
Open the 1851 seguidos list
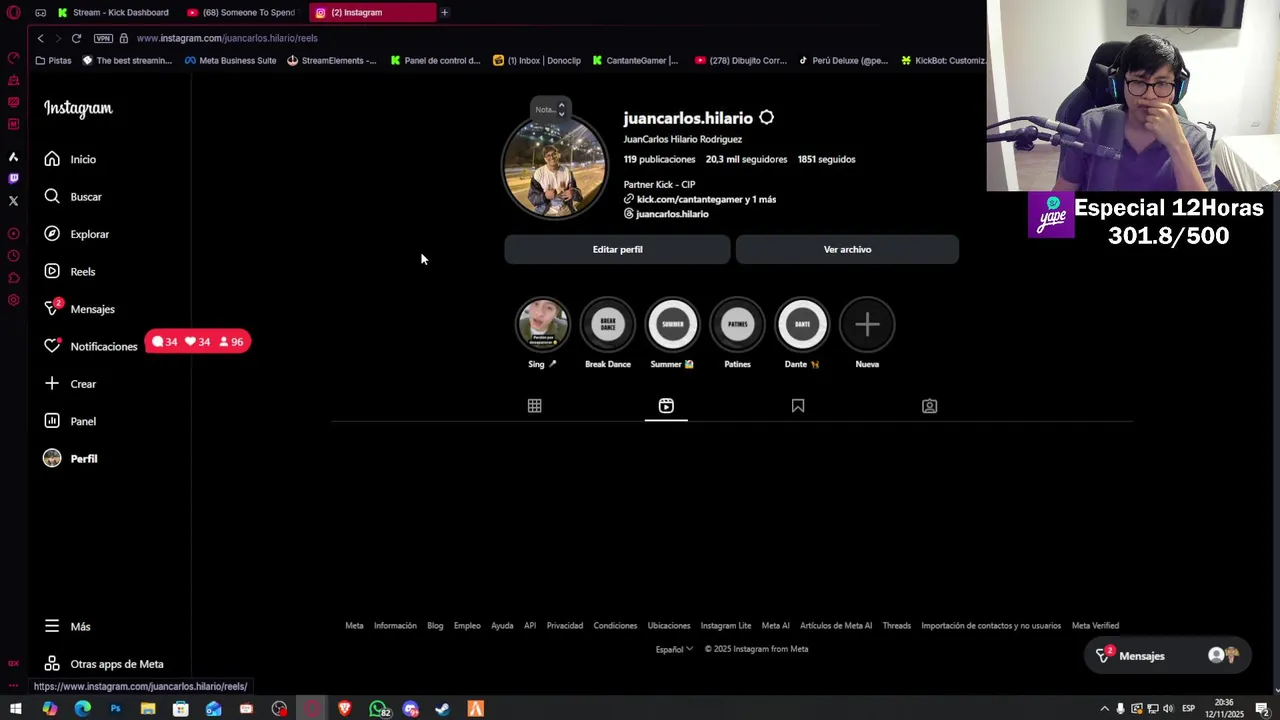826,159
